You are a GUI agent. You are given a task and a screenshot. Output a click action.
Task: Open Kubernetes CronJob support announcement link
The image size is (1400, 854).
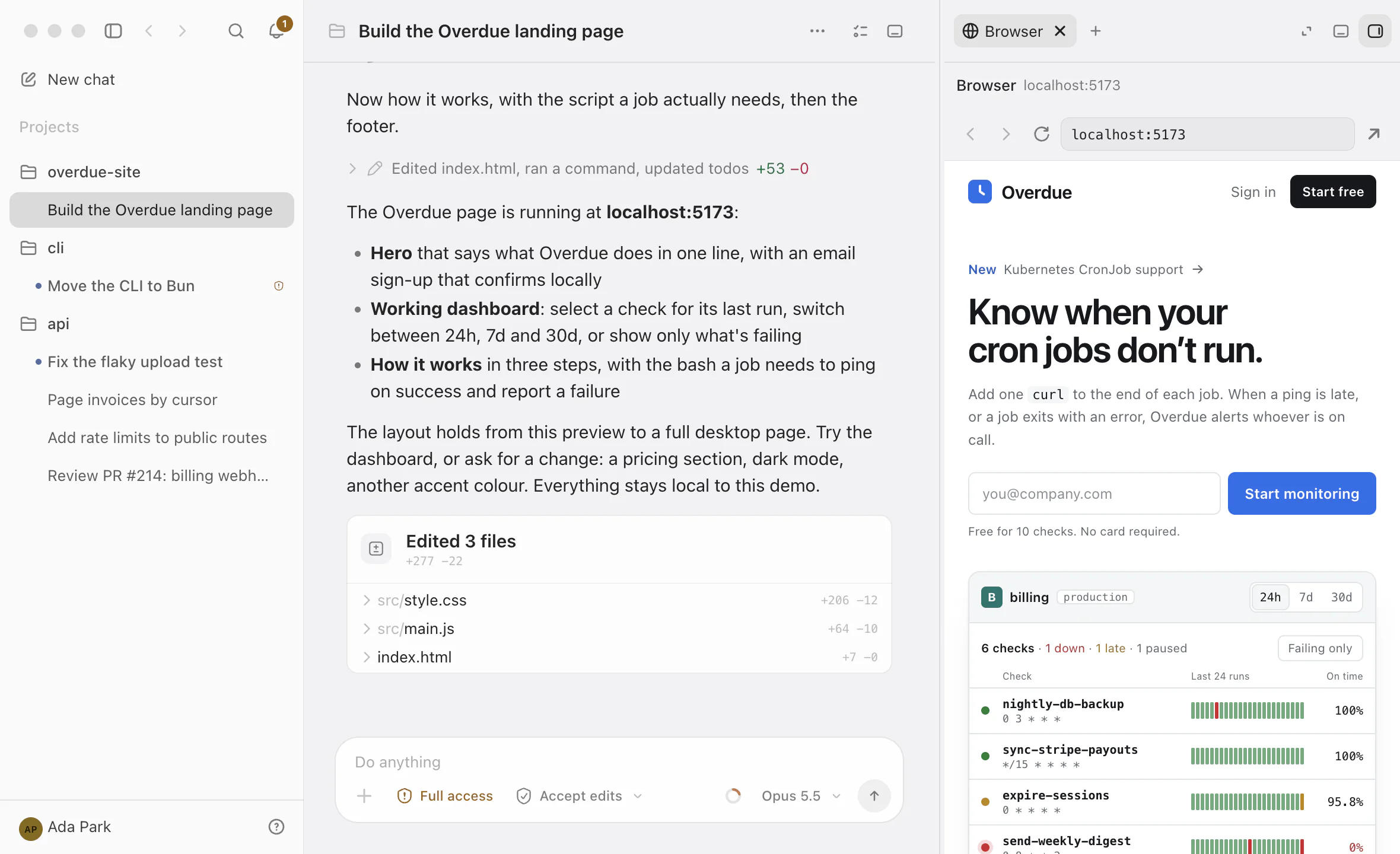[x=1086, y=269]
